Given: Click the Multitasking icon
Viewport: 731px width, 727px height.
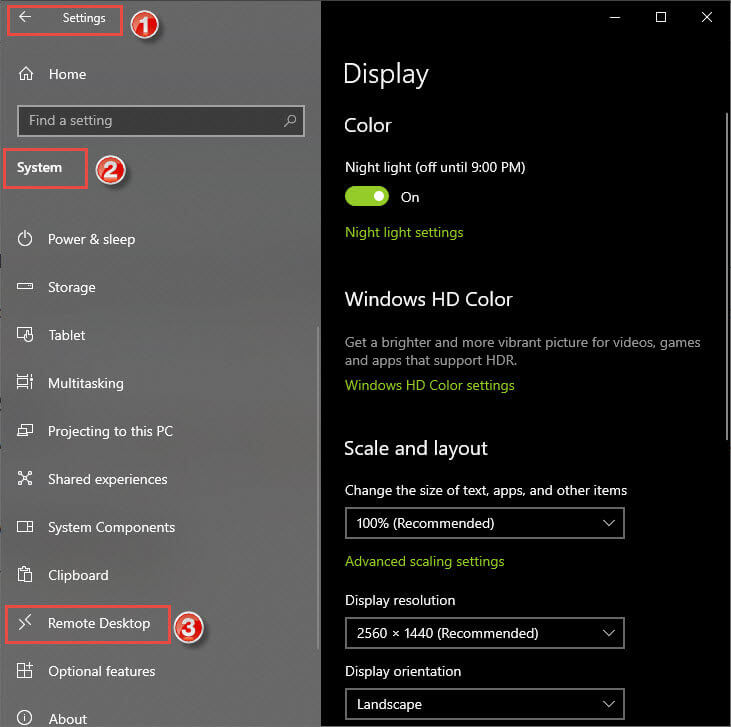Looking at the screenshot, I should pos(25,382).
